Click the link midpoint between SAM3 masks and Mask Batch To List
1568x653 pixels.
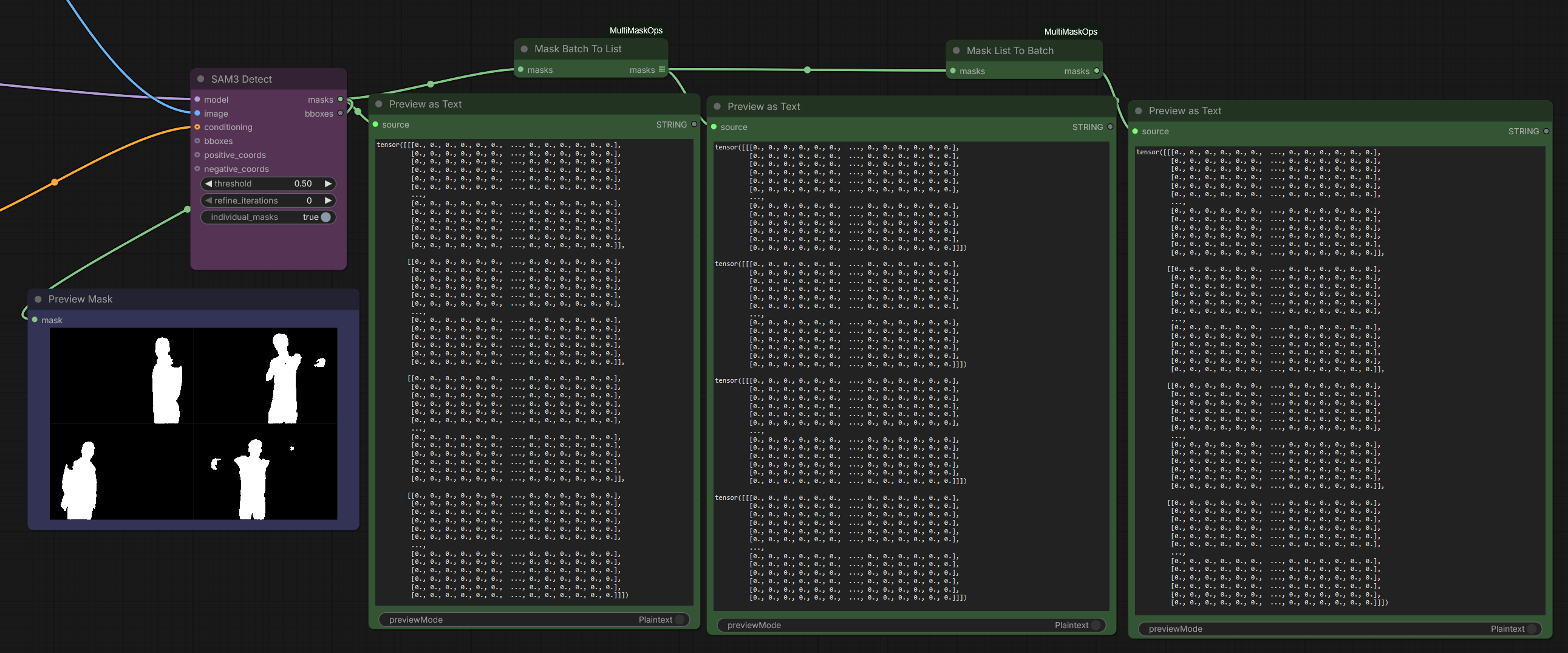(x=431, y=83)
